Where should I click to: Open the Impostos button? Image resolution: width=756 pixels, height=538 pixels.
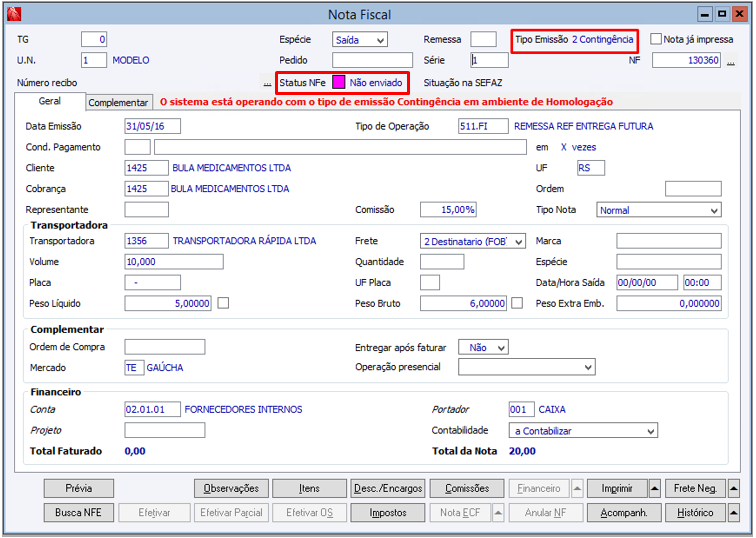click(x=388, y=512)
